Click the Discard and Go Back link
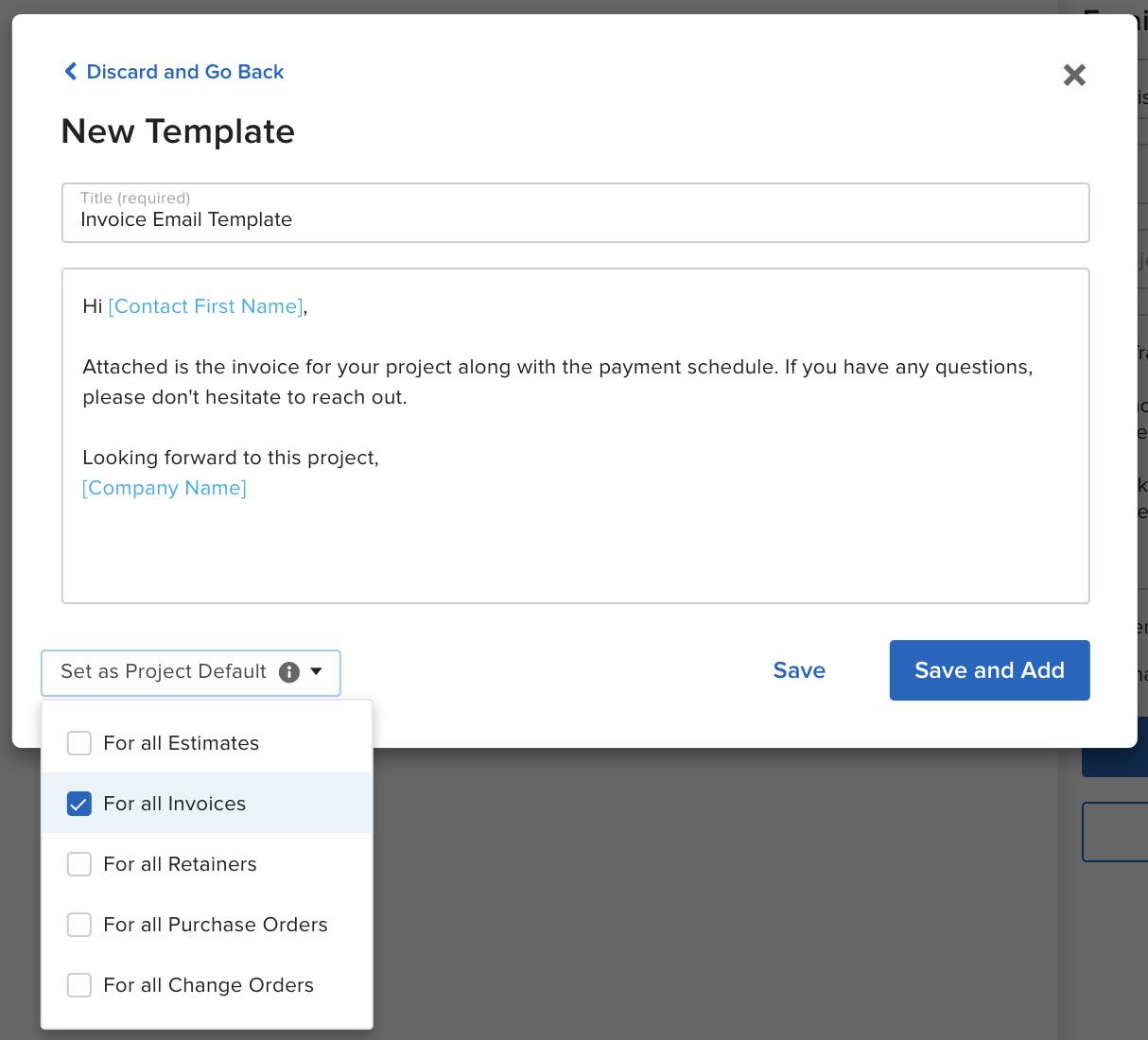The width and height of the screenshot is (1148, 1040). 185,72
